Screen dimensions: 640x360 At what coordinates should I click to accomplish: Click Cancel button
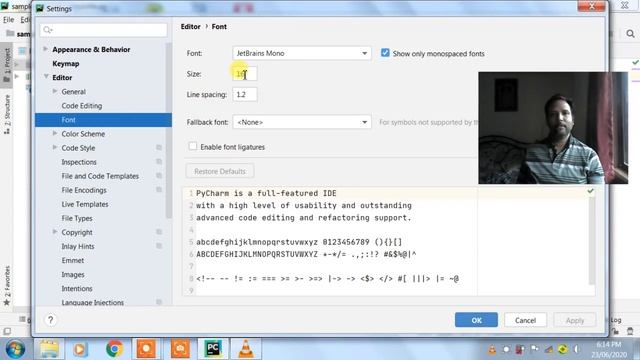[x=525, y=320]
